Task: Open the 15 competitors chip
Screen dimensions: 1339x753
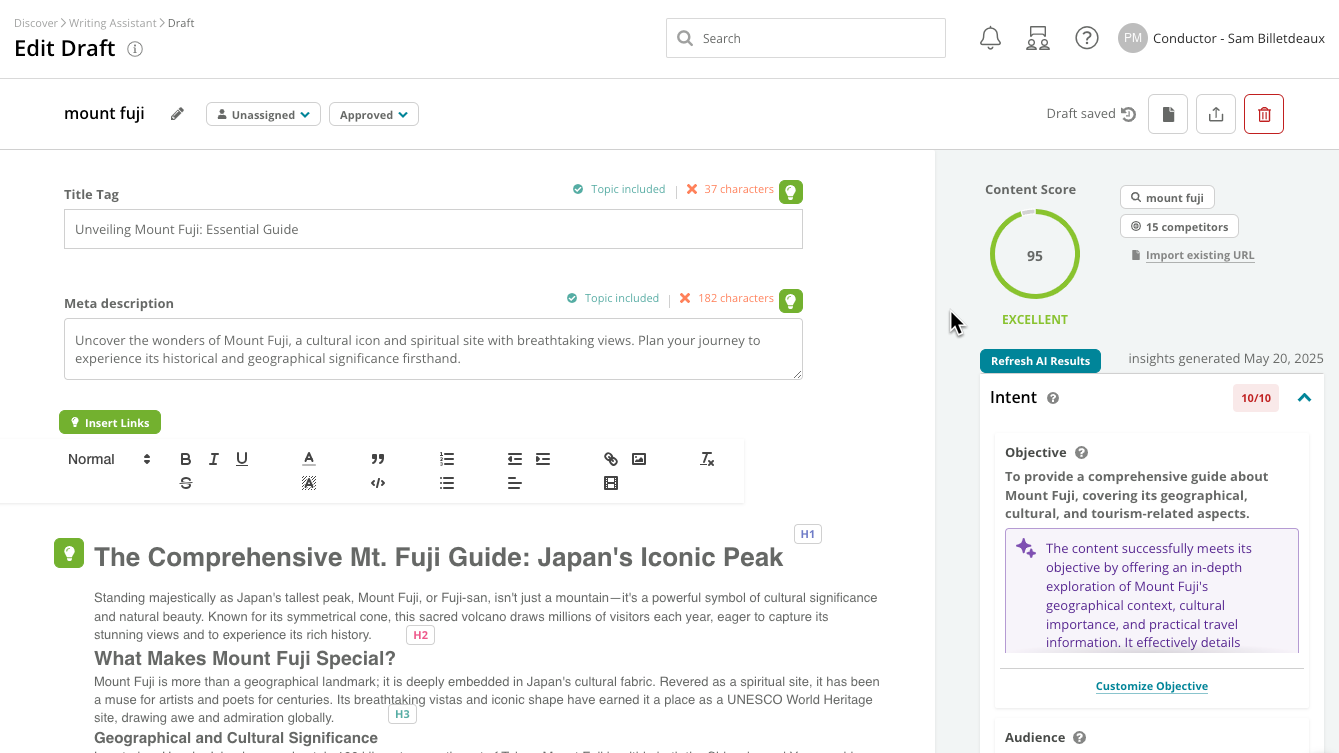Action: pyautogui.click(x=1179, y=227)
